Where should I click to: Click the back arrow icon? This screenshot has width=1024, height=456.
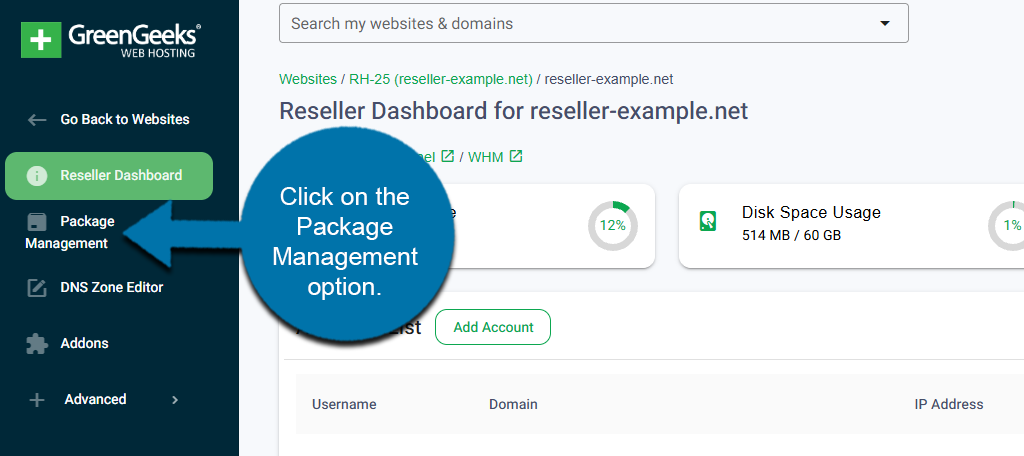pyautogui.click(x=37, y=120)
